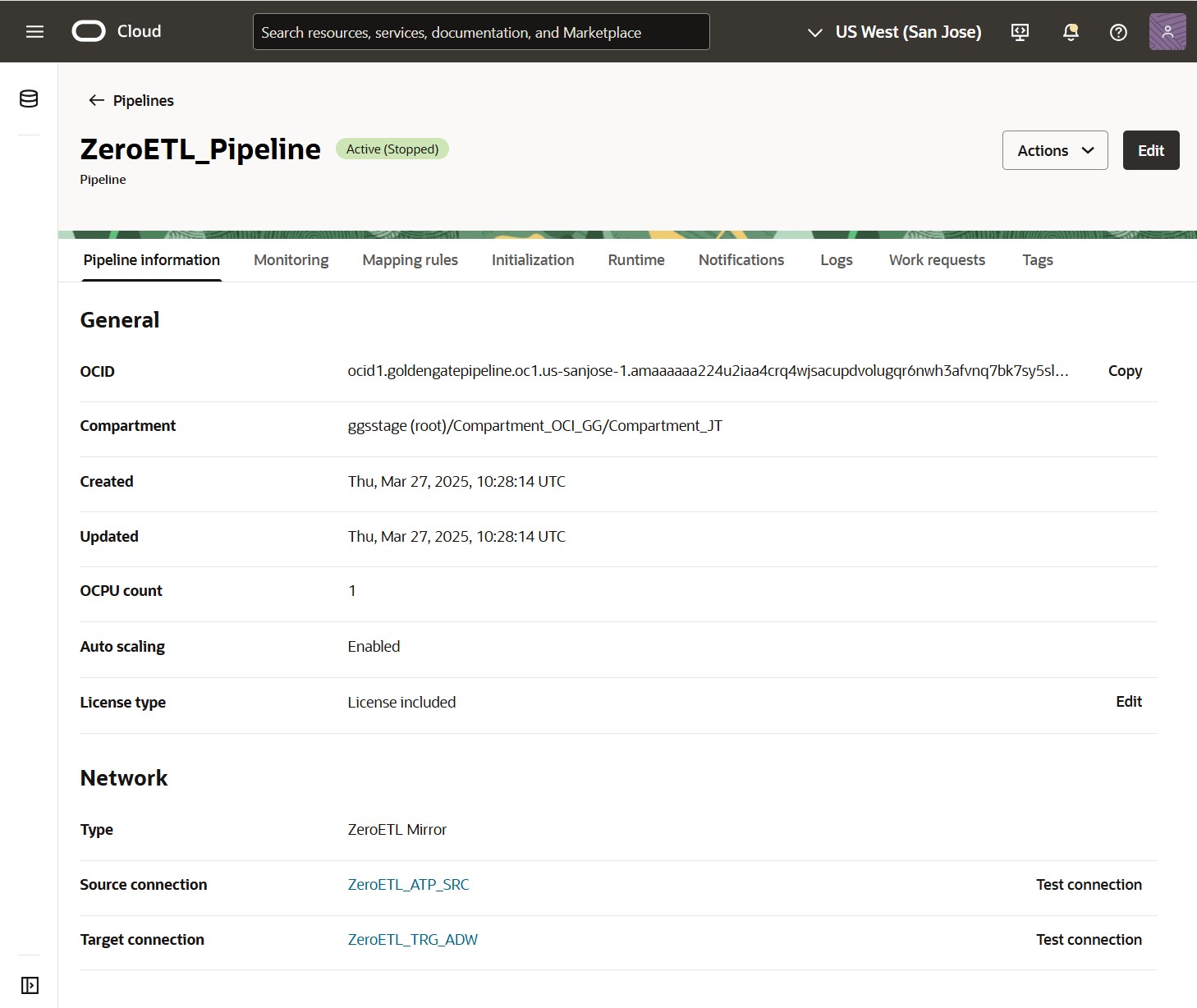This screenshot has width=1197, height=1008.
Task: Switch to the Monitoring tab
Action: pyautogui.click(x=291, y=259)
